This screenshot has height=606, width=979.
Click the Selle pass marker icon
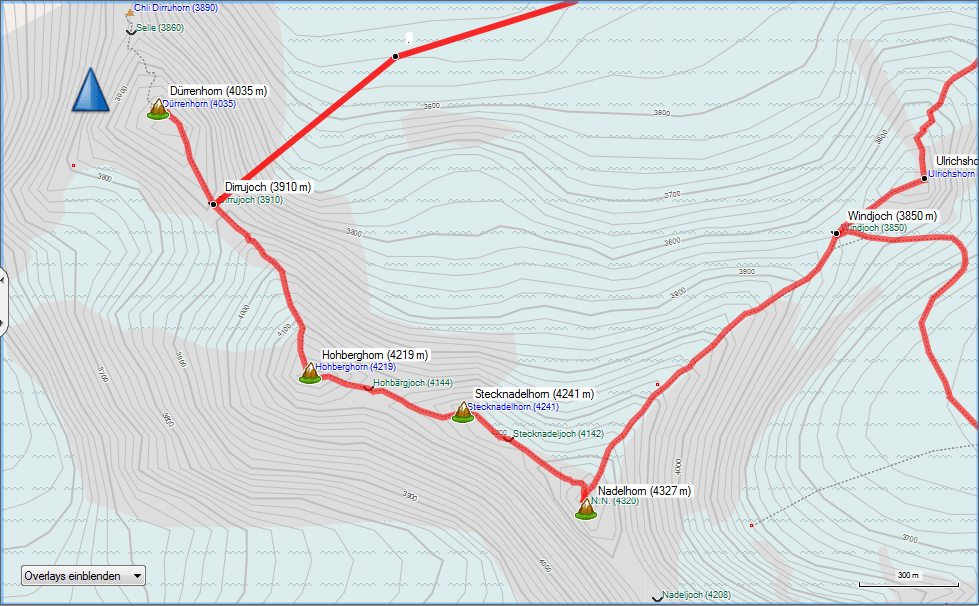coord(131,31)
